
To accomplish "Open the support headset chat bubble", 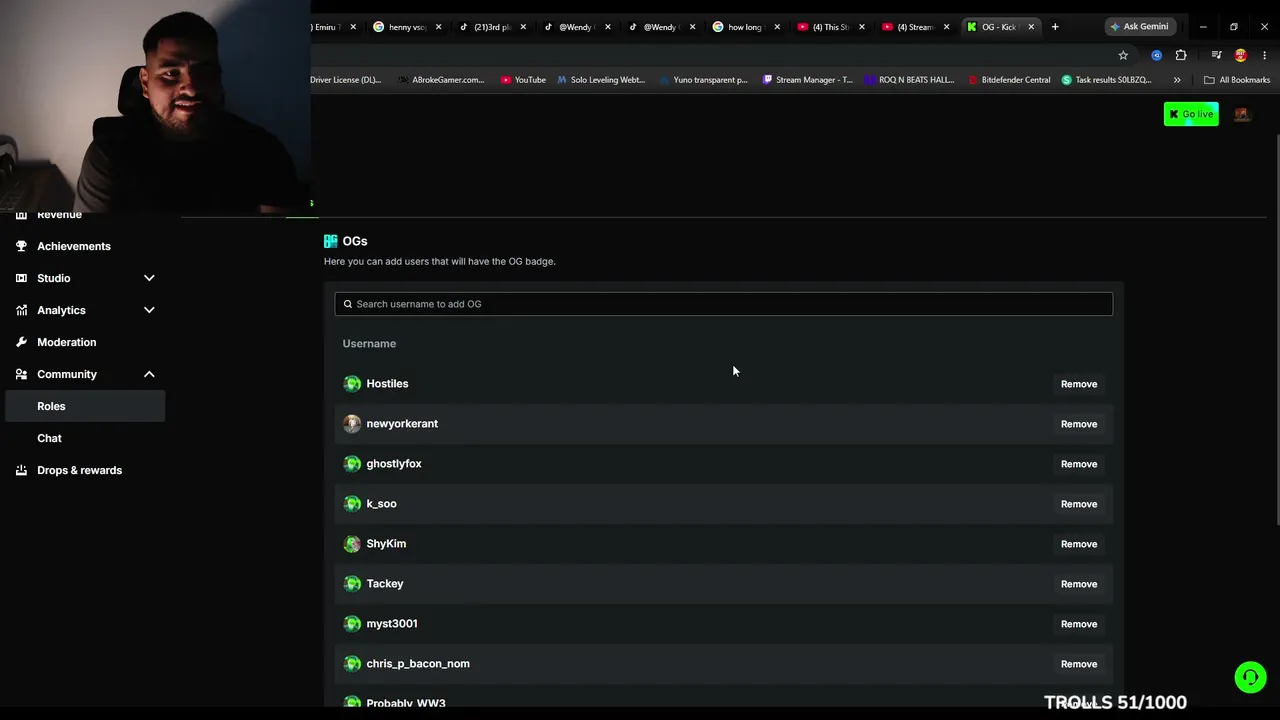I will point(1250,677).
